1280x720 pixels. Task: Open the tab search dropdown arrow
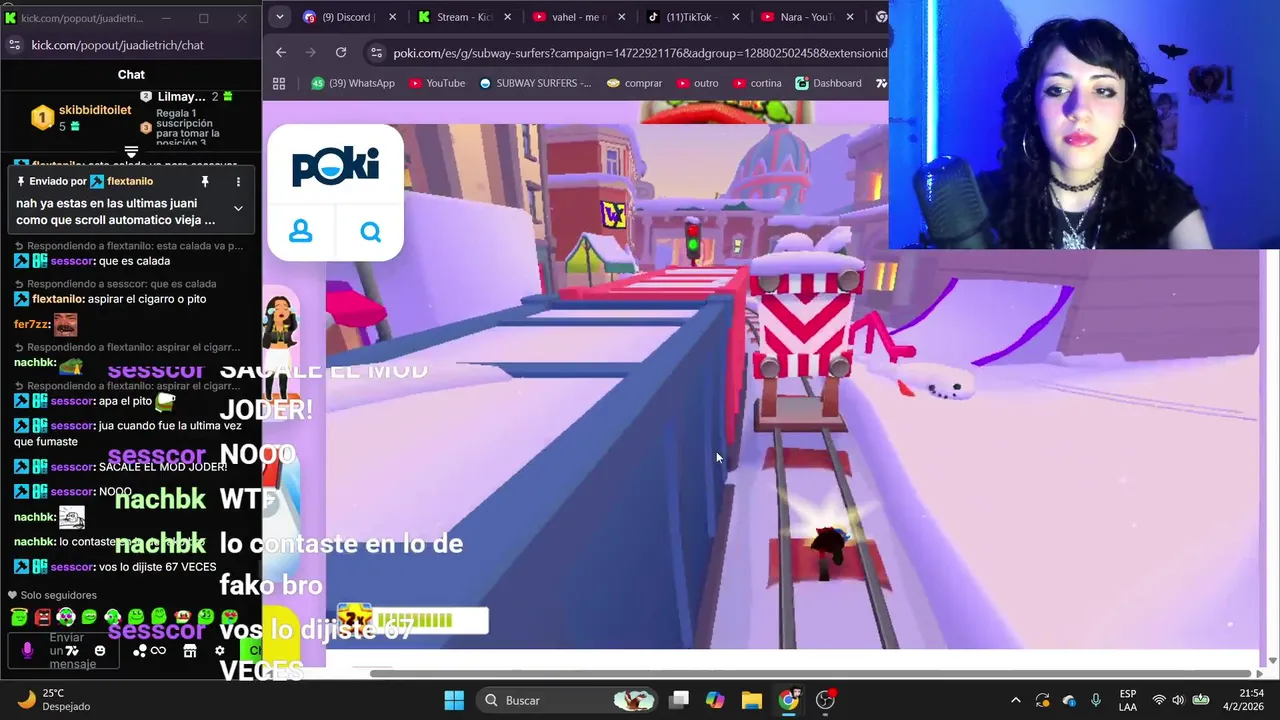pos(279,17)
